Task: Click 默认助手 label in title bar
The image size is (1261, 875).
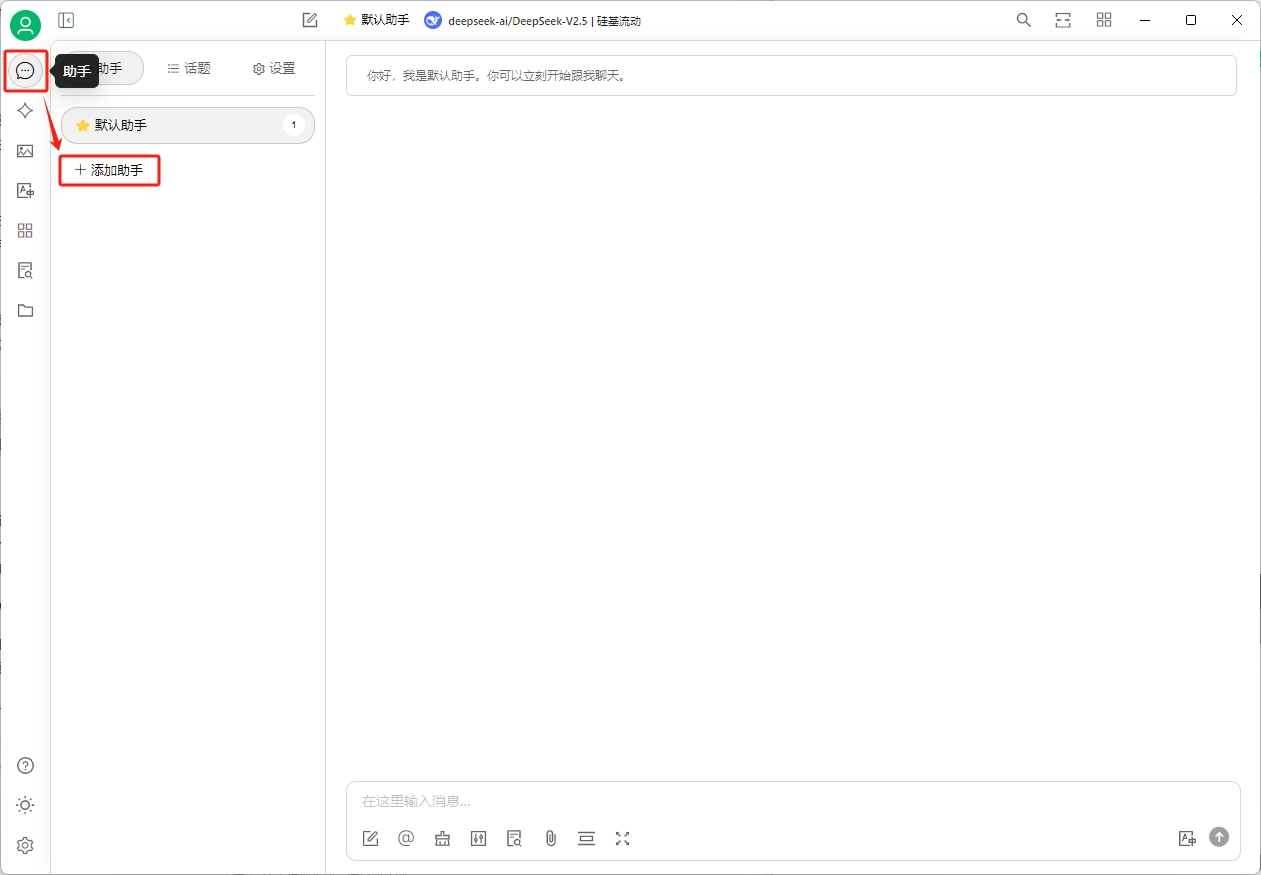Action: coord(385,20)
